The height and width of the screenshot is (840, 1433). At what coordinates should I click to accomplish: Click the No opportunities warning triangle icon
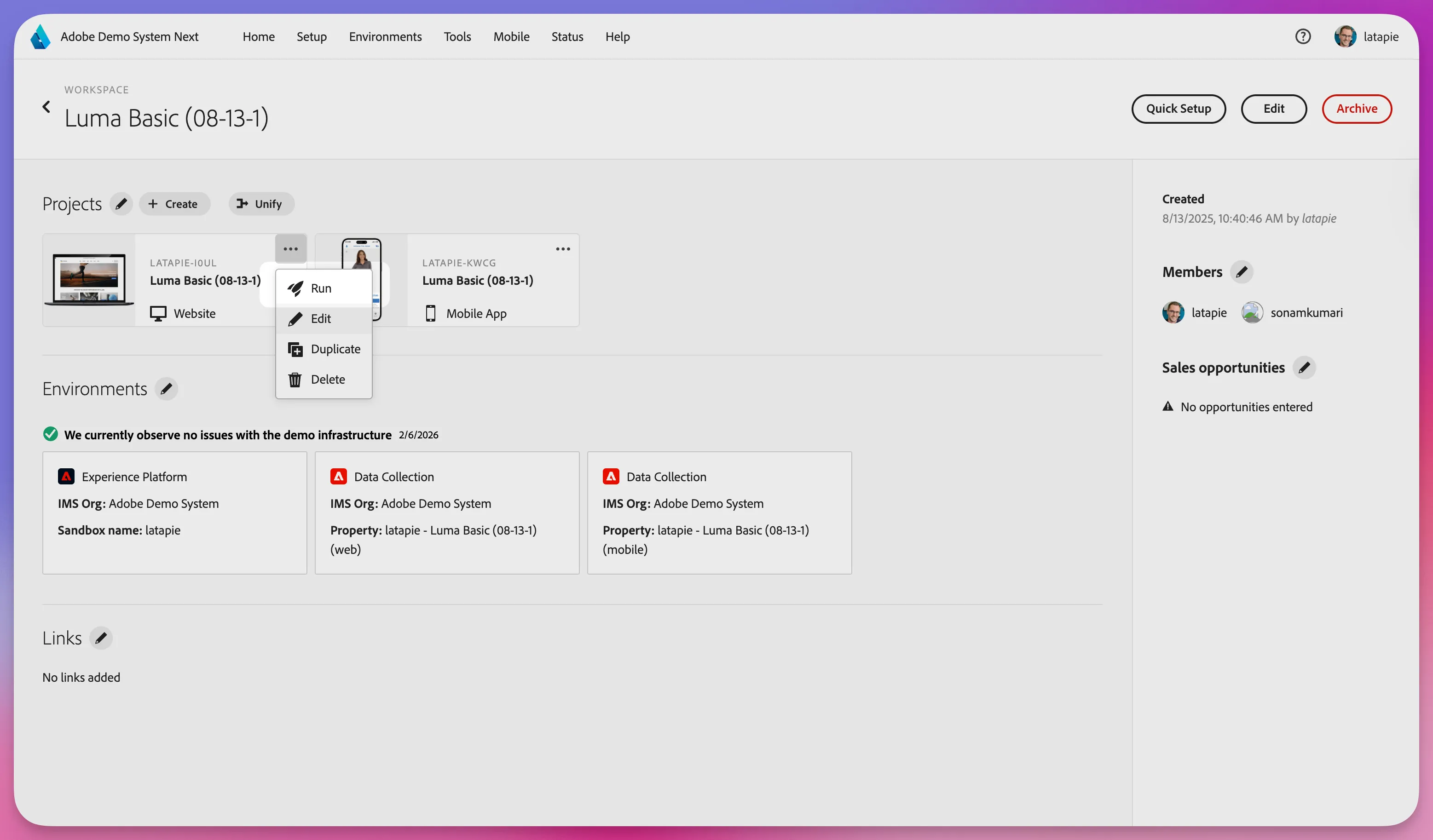pyautogui.click(x=1167, y=407)
